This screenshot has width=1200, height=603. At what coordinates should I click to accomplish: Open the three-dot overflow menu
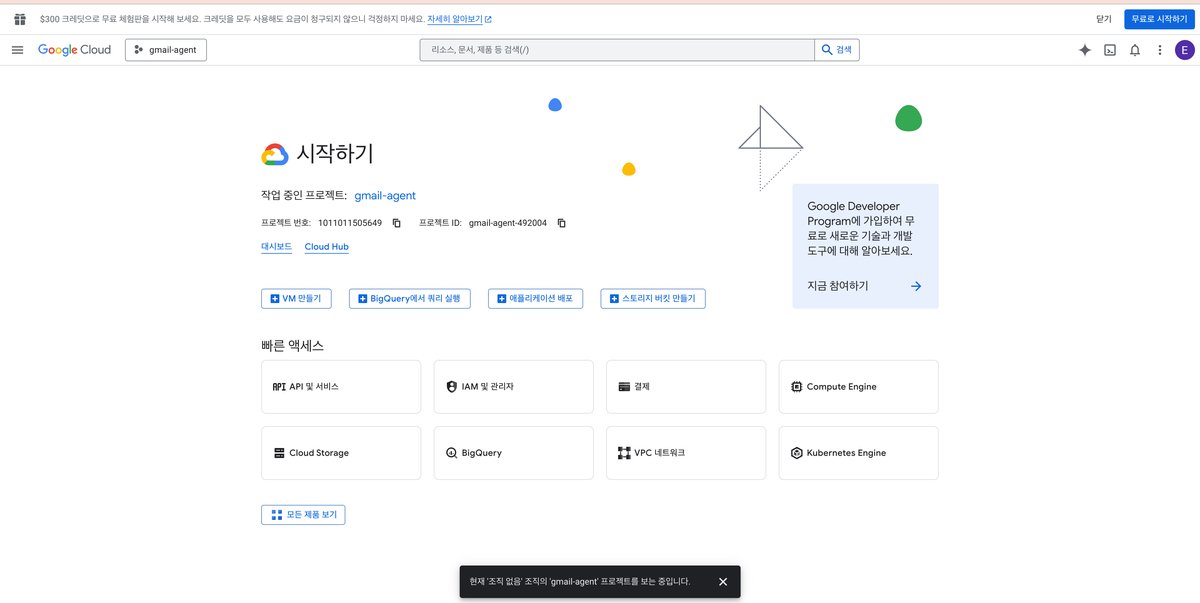click(1158, 49)
